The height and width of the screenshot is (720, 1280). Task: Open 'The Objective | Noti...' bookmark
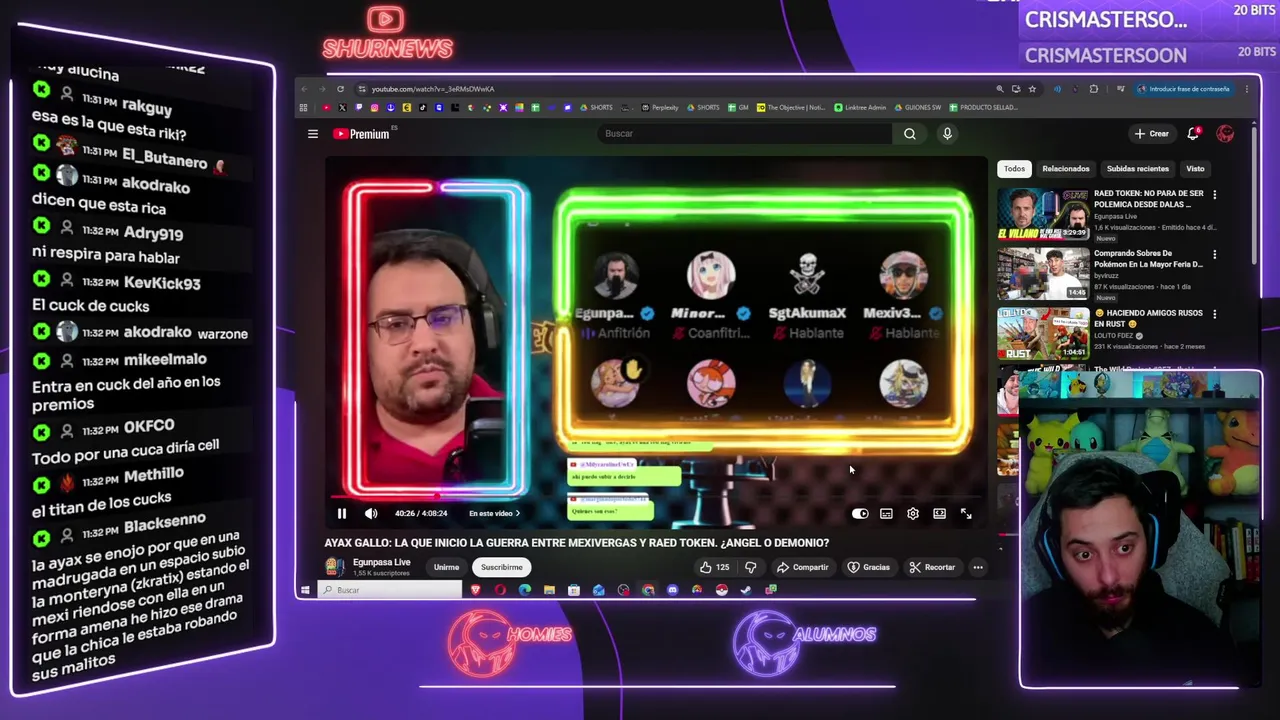tap(791, 107)
